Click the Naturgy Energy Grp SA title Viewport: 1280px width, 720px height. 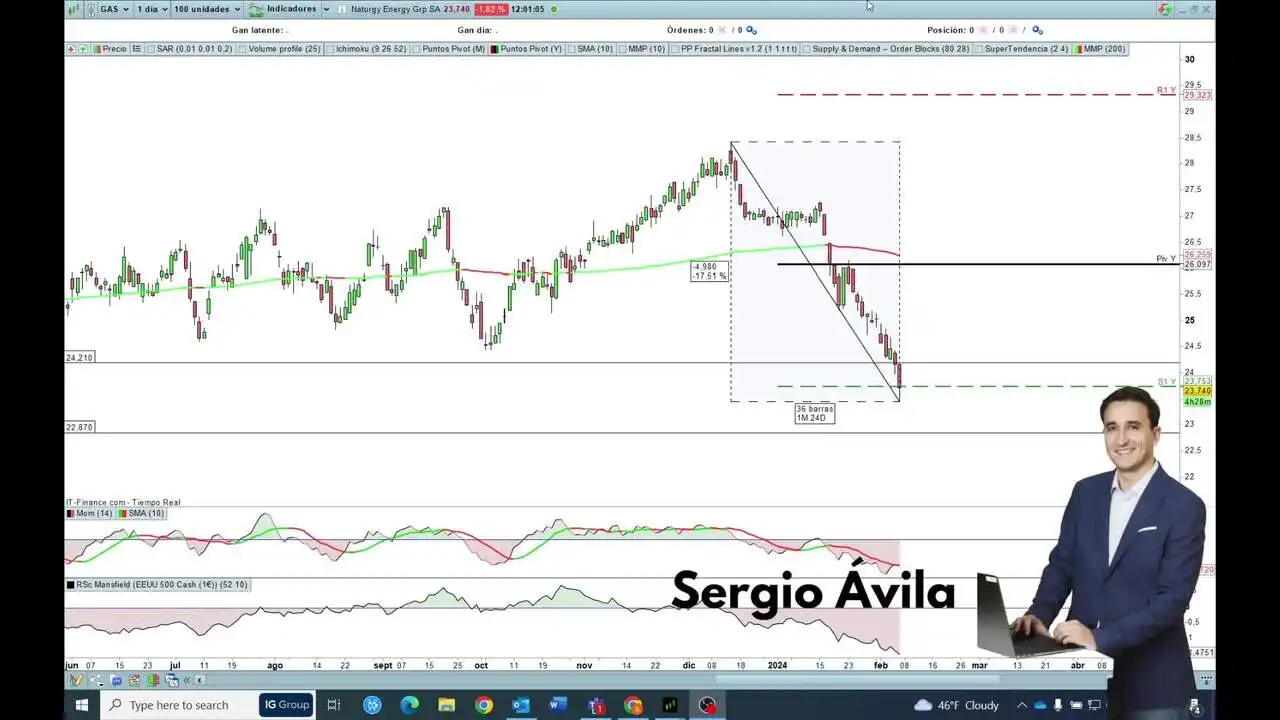(x=396, y=9)
